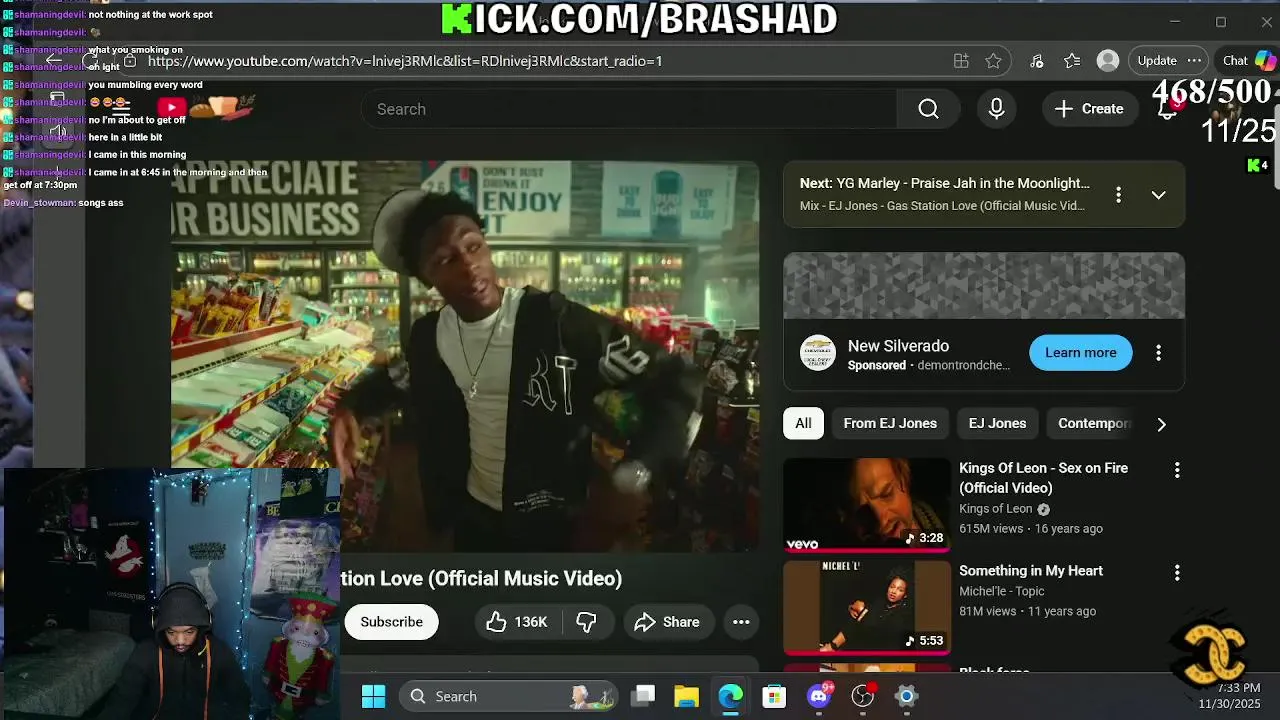Open options for Something in My Heart
This screenshot has width=1280, height=720.
pos(1177,572)
